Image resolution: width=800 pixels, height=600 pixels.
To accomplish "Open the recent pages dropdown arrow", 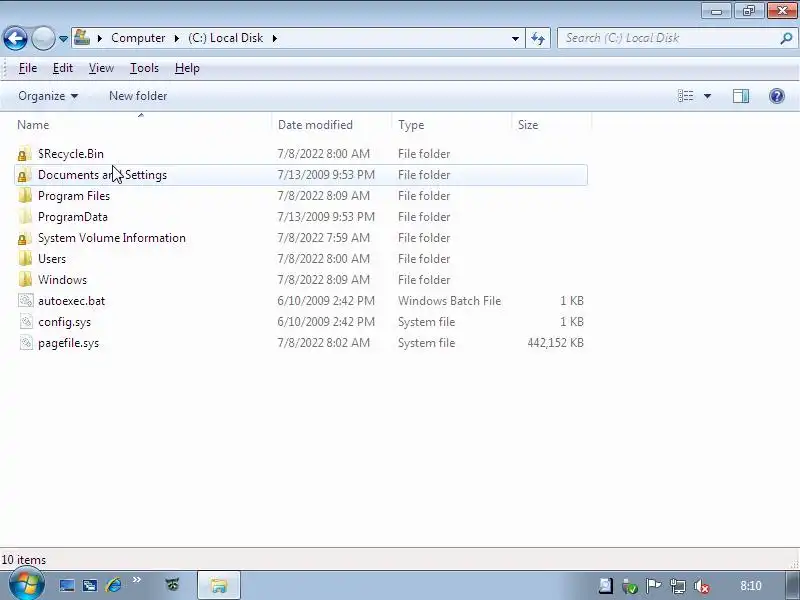I will click(63, 39).
